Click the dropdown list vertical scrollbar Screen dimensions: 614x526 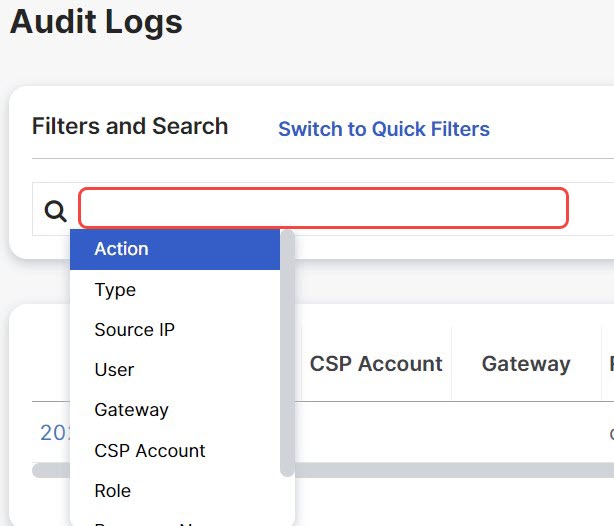(287, 353)
